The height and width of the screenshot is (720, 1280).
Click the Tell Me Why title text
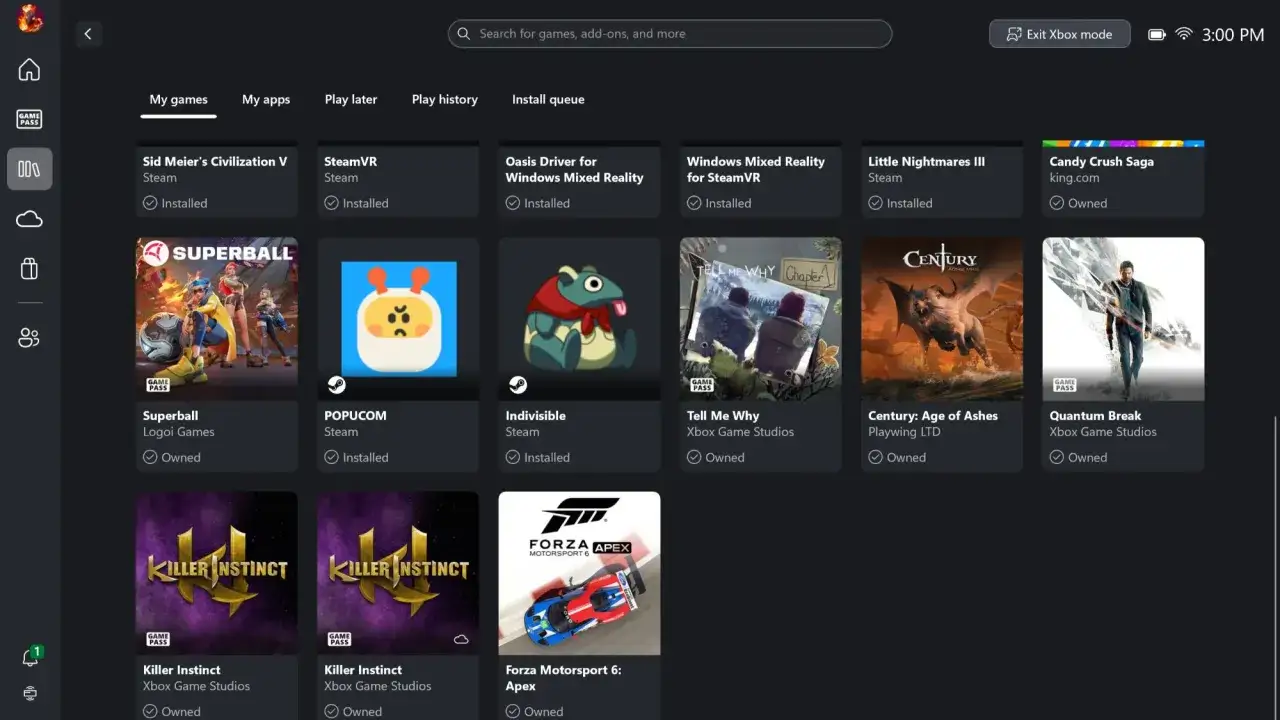[x=723, y=415]
